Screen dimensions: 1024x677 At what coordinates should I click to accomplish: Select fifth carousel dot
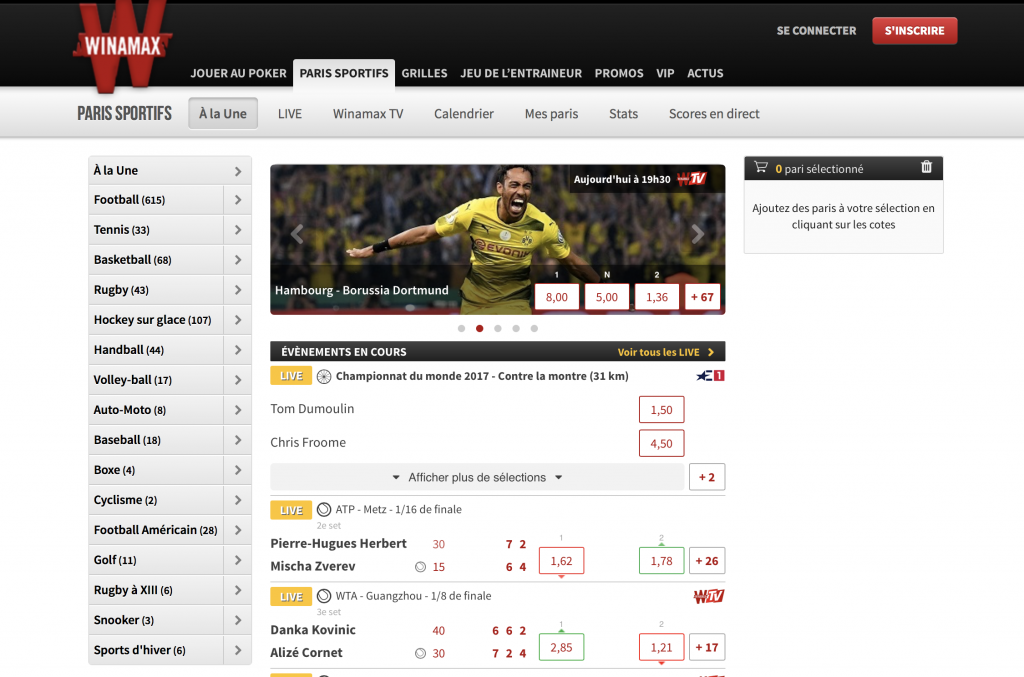(534, 328)
